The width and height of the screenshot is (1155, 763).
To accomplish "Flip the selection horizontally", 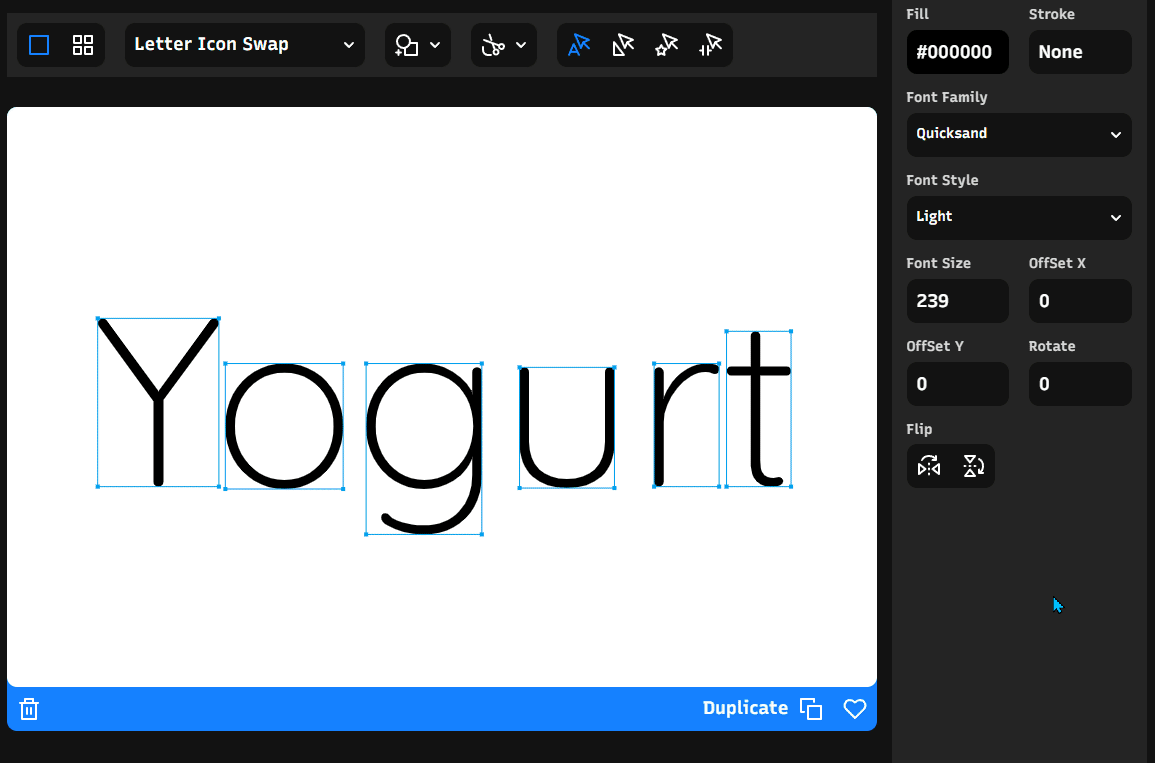I will (x=929, y=466).
